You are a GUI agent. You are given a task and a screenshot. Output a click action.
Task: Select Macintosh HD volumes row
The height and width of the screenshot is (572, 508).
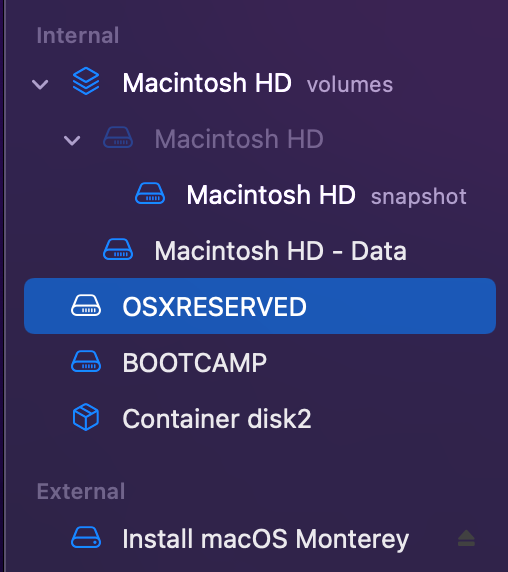point(260,83)
